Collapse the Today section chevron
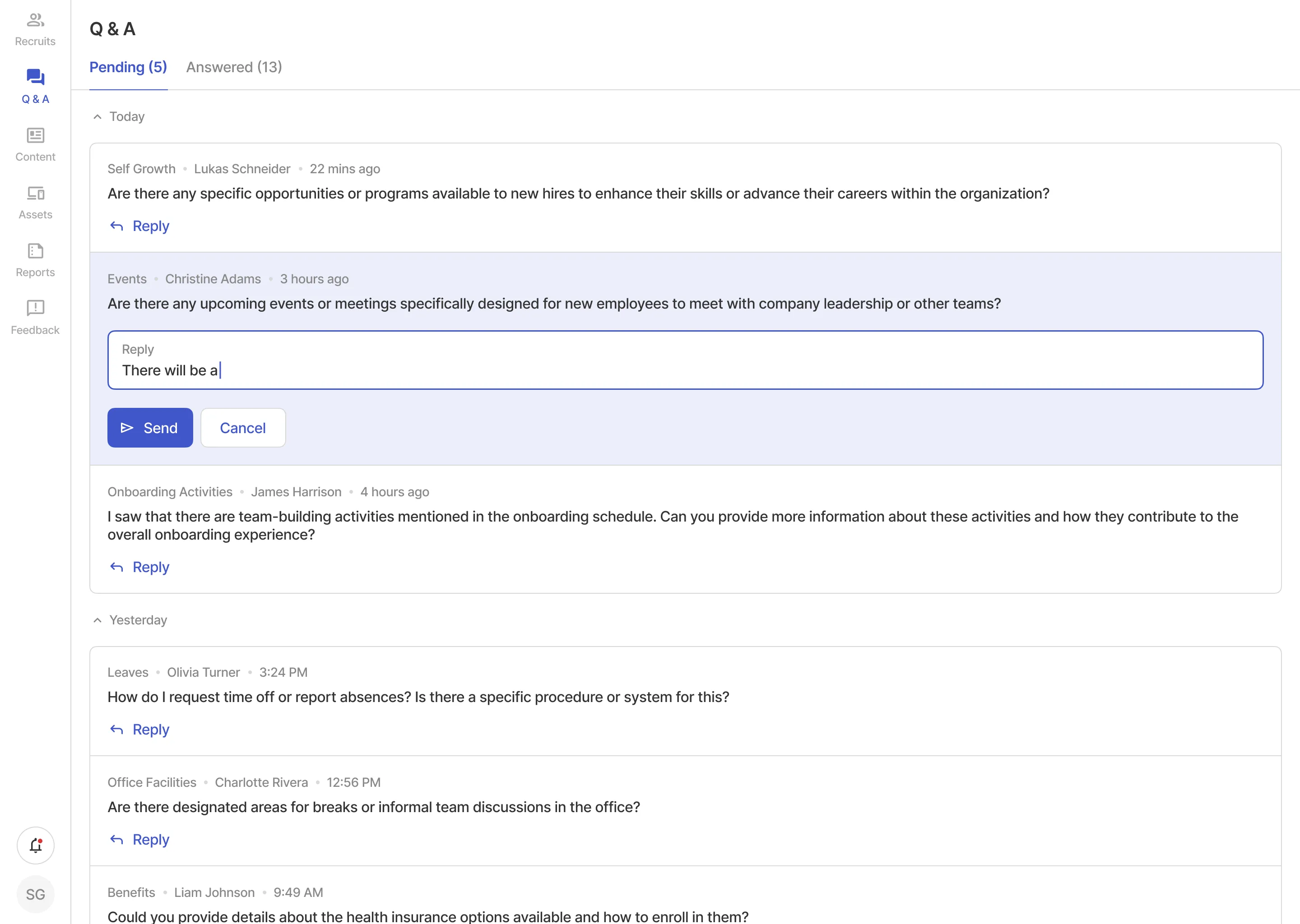Viewport: 1300px width, 924px height. pyautogui.click(x=97, y=117)
